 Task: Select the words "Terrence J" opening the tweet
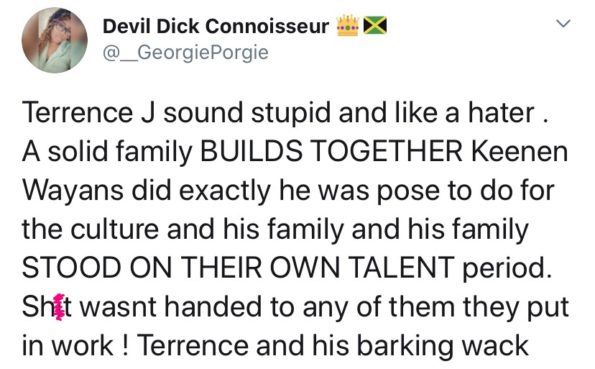[88, 113]
